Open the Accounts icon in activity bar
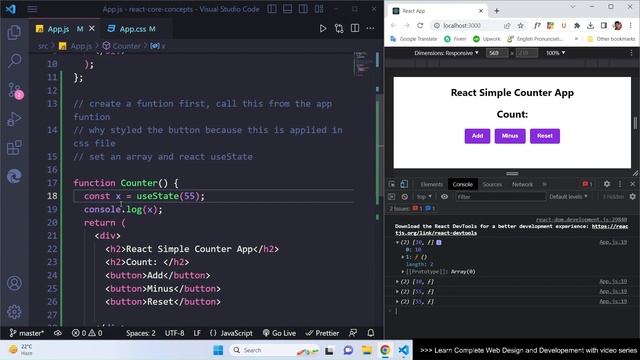Viewport: 640px width, 360px height. click(x=14, y=283)
